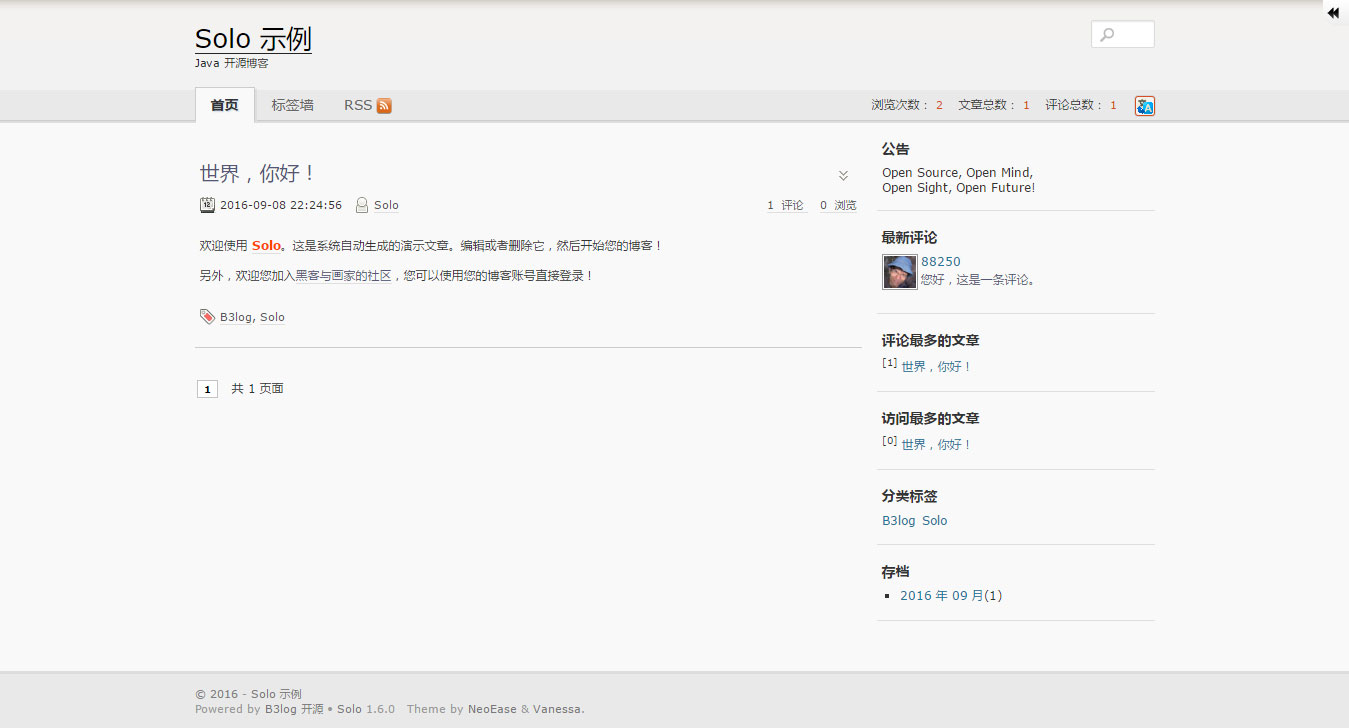Click the red tag icon before B3log
Image resolution: width=1349 pixels, height=728 pixels.
click(207, 317)
